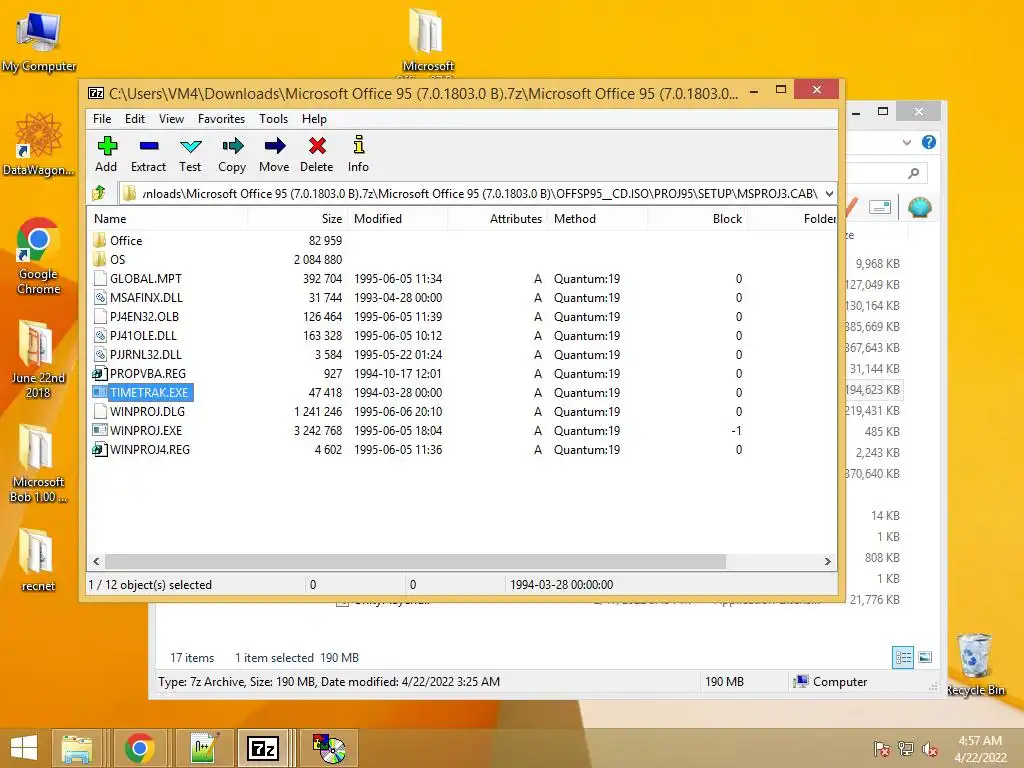Screen dimensions: 1024x768
Task: Click the taskbar clock showing 4:57 AM
Action: (x=980, y=749)
